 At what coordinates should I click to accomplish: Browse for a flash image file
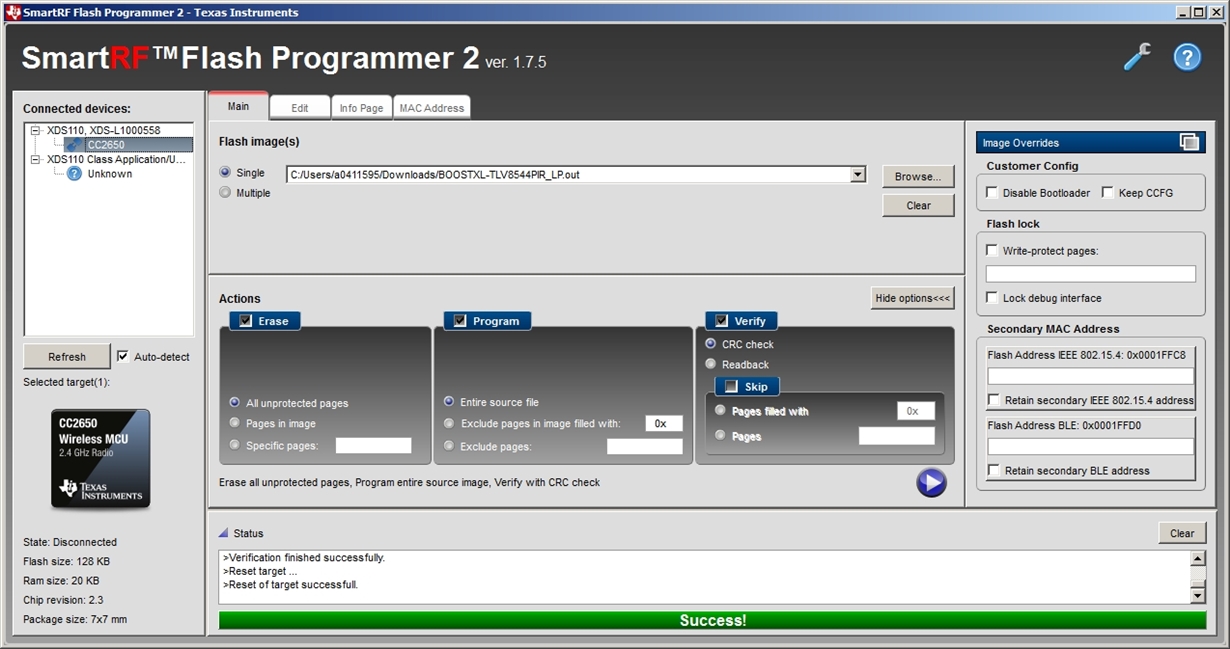pyautogui.click(x=917, y=176)
